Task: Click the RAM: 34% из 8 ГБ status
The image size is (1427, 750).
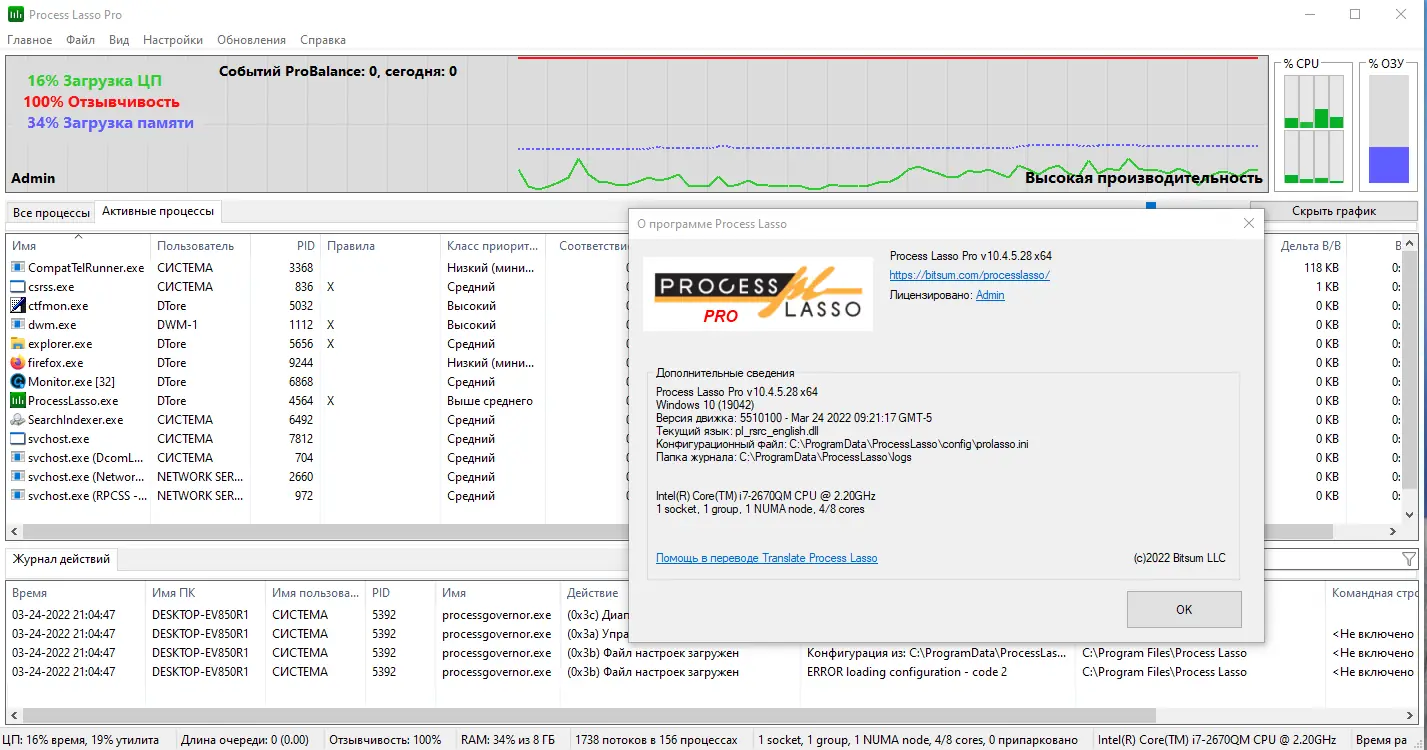Action: [507, 740]
